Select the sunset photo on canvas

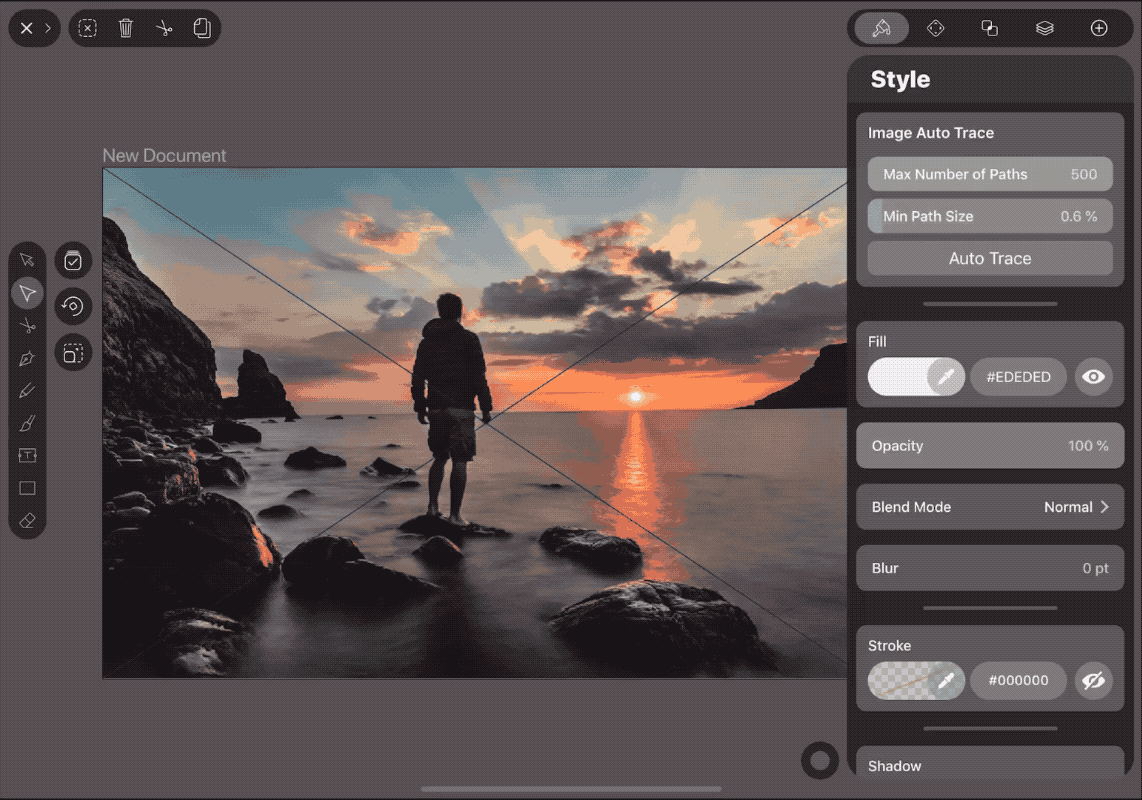point(474,423)
